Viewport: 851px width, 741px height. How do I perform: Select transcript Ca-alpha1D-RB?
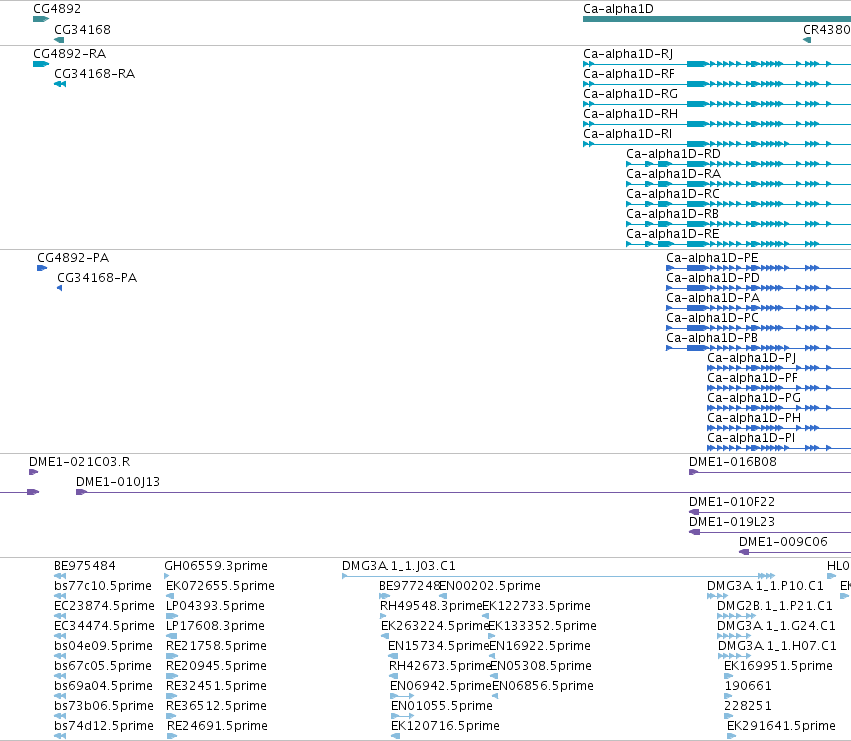tap(739, 224)
